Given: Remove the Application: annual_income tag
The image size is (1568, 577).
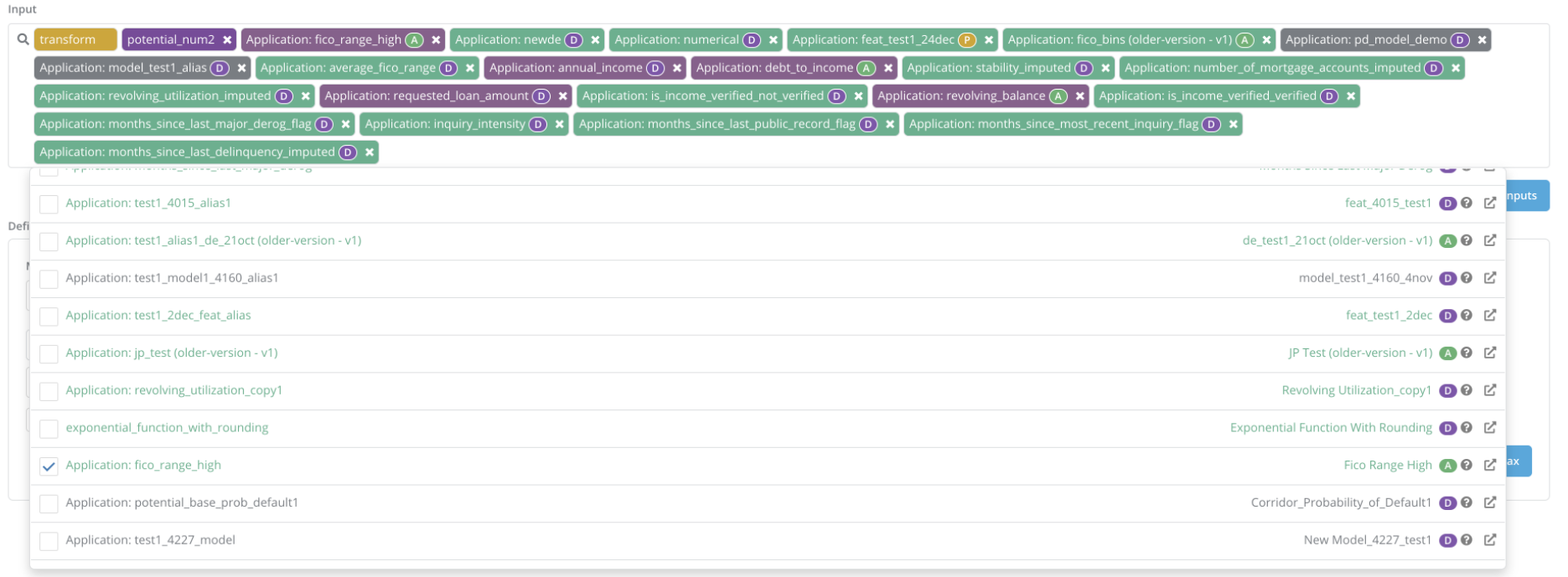Looking at the screenshot, I should (677, 68).
